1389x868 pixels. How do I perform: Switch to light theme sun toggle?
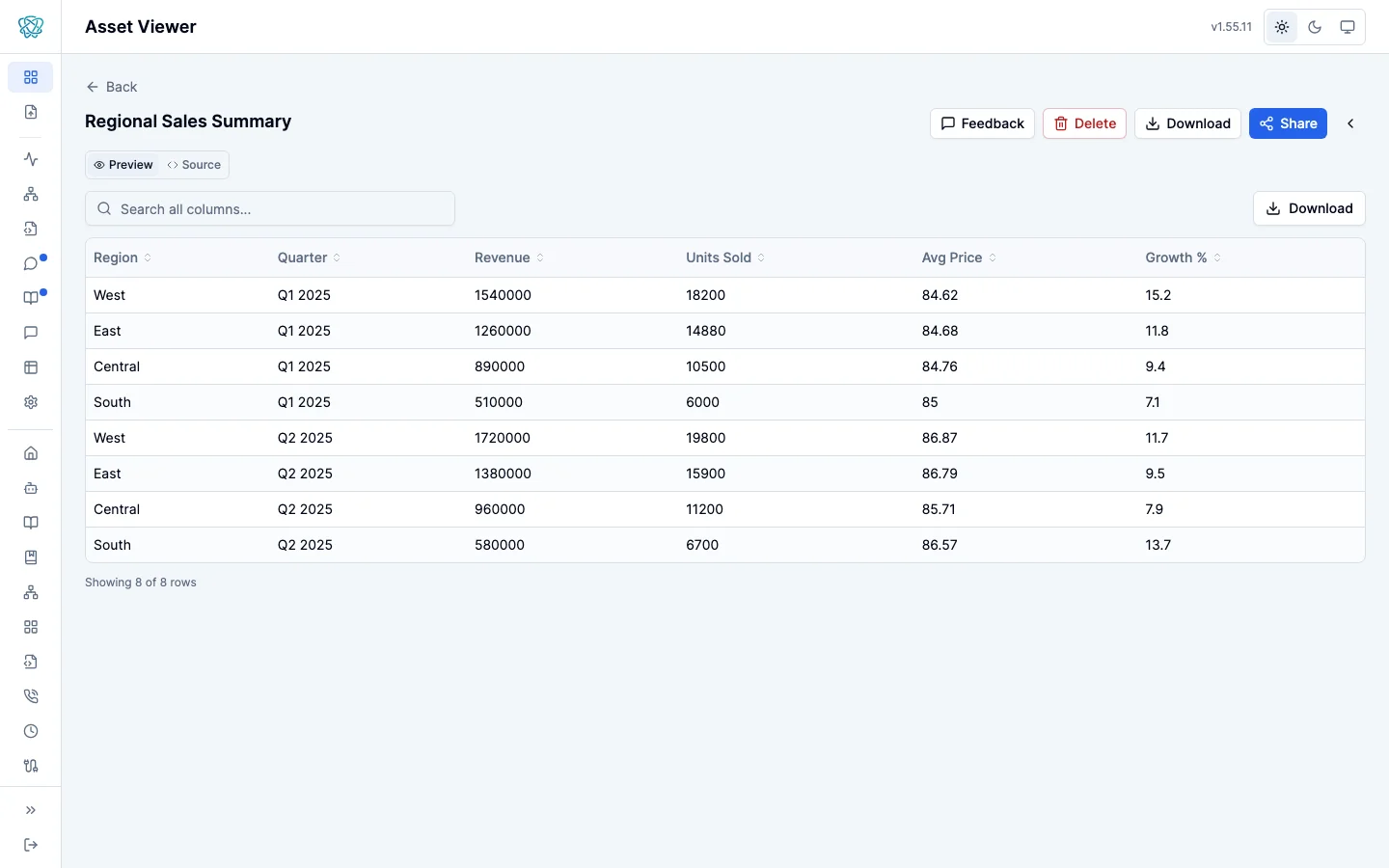point(1282,27)
